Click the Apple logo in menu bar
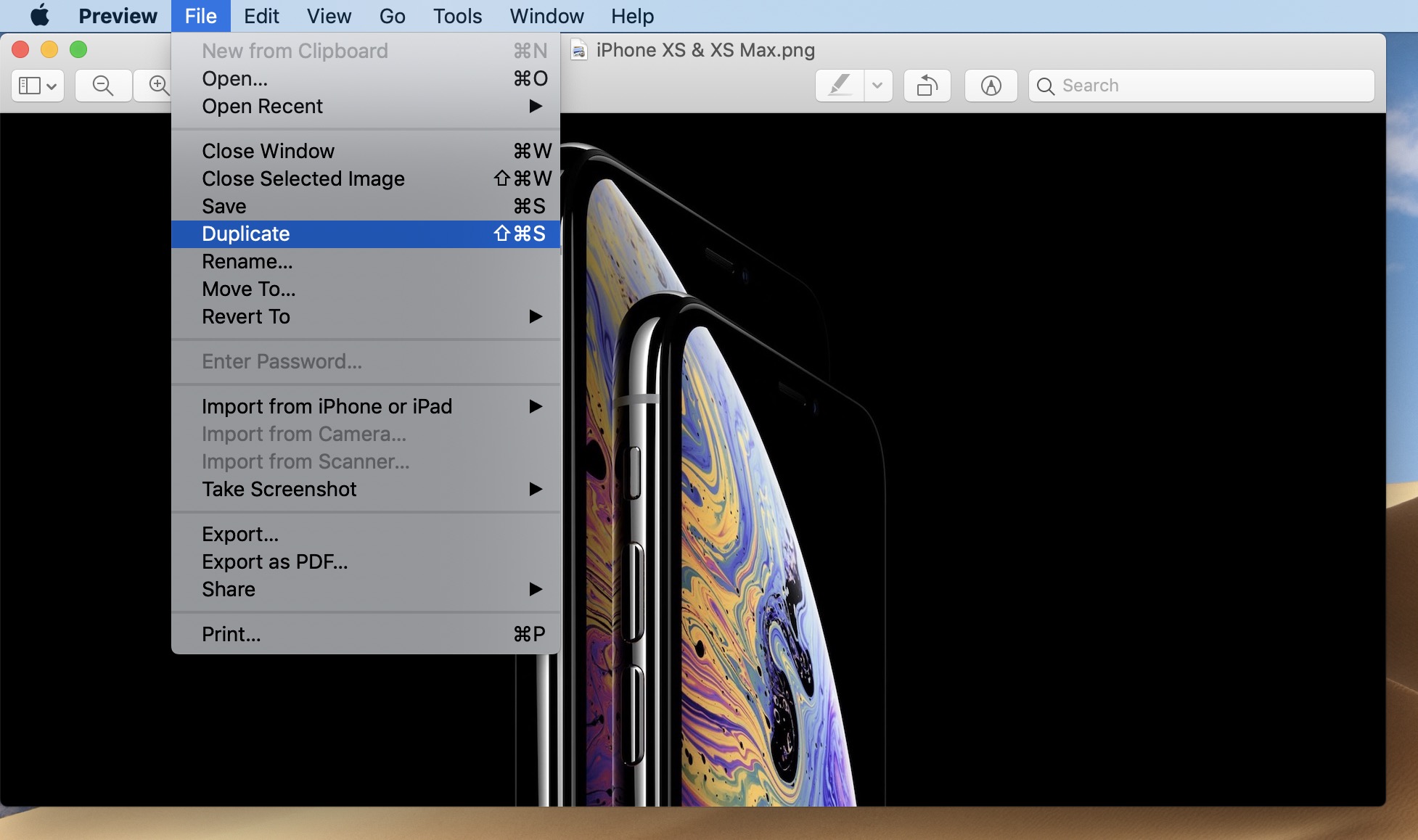The image size is (1418, 840). [40, 16]
